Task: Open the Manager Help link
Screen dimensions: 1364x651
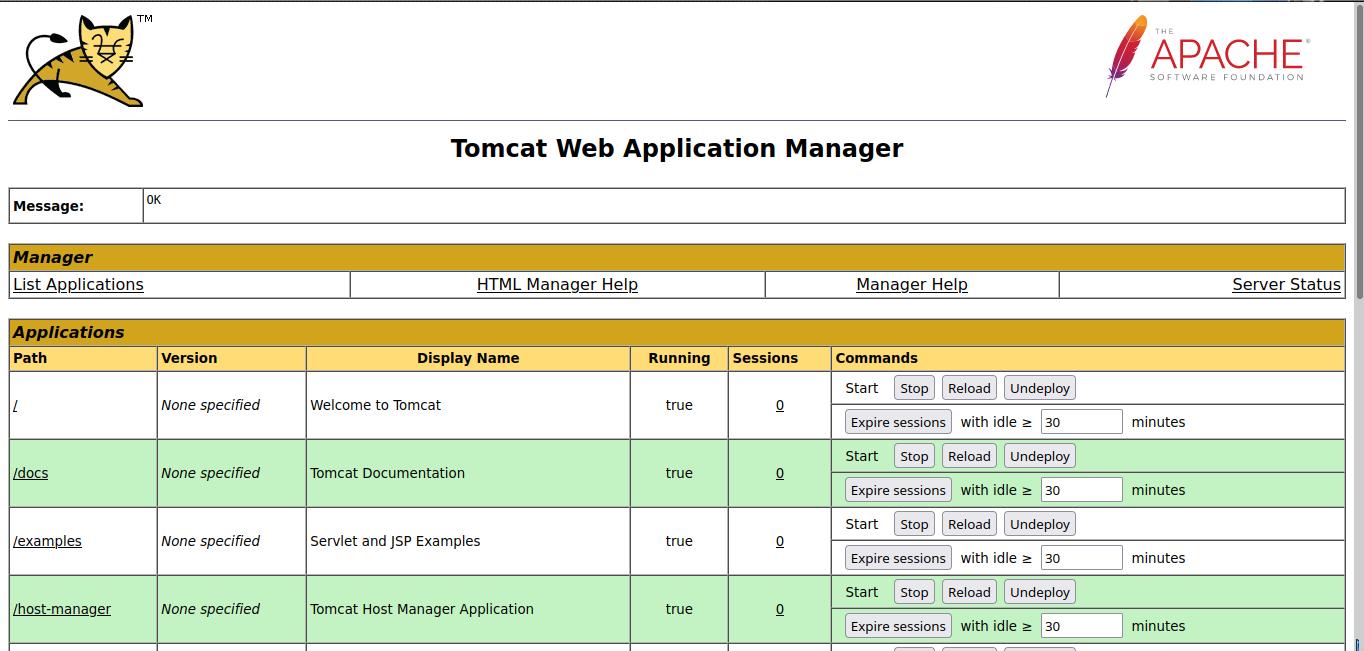Action: pos(912,285)
